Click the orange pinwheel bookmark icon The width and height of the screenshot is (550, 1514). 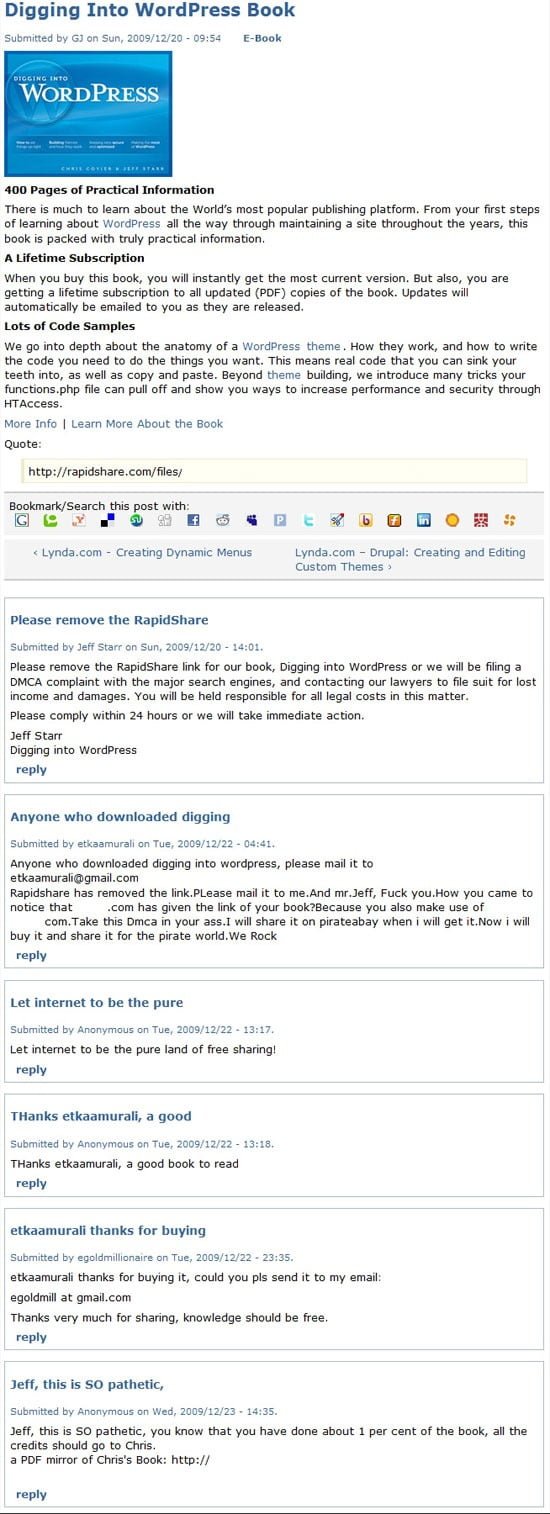[510, 520]
